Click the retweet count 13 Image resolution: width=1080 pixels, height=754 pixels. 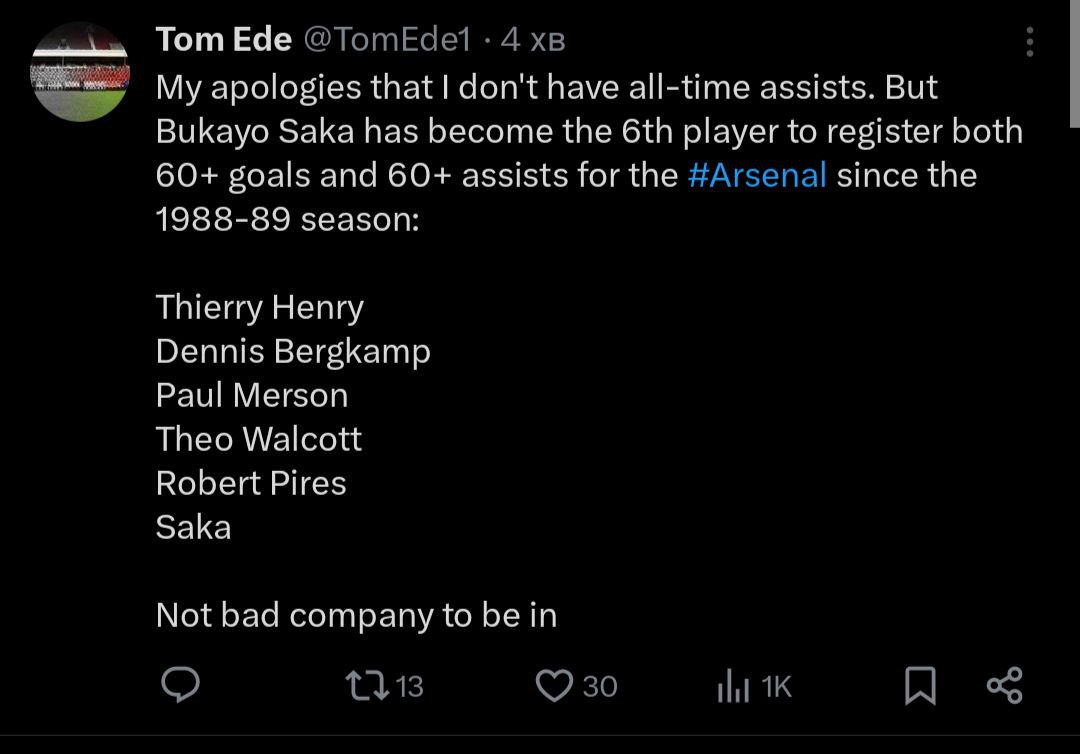click(410, 687)
